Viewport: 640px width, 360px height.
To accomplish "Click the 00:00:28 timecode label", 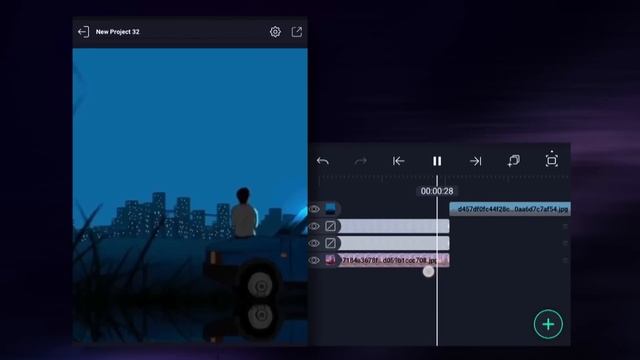I will [437, 191].
